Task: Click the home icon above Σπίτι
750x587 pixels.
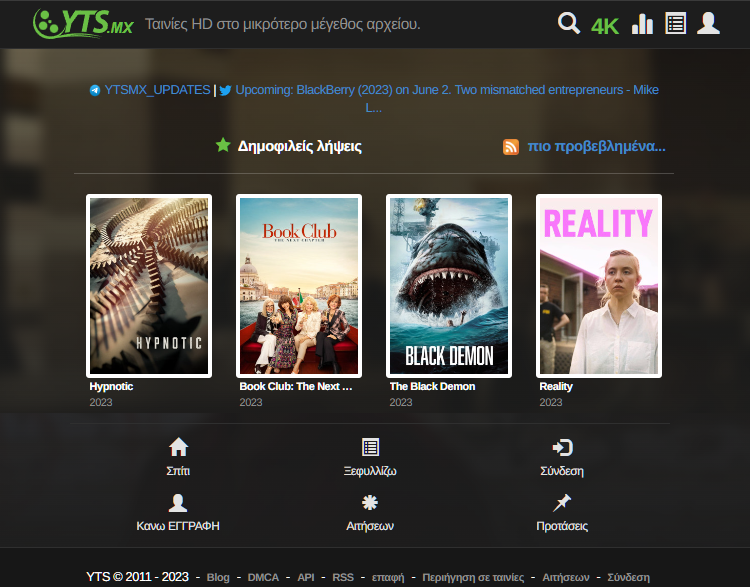Action: coord(178,447)
